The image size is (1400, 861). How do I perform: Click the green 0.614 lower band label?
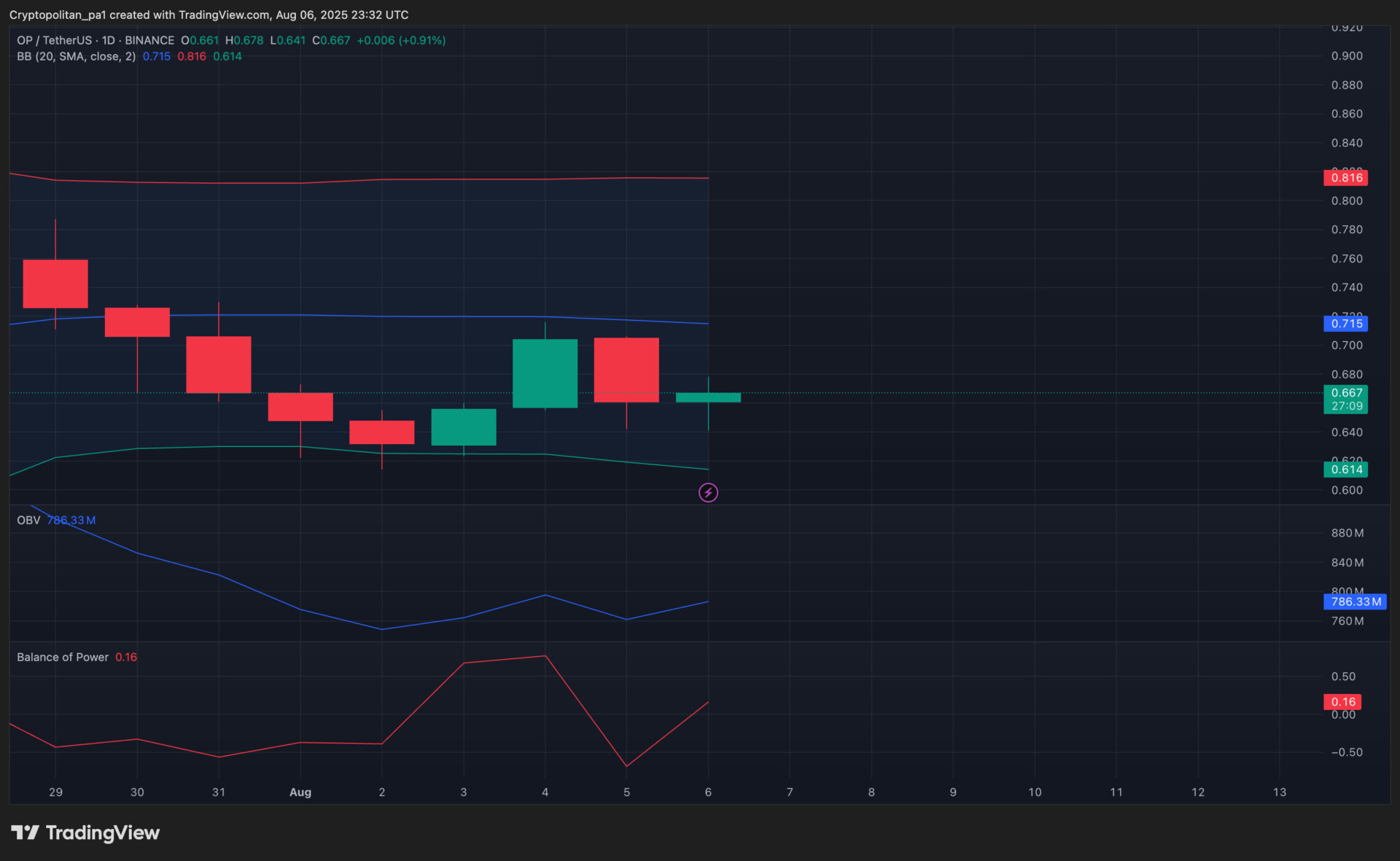[1345, 470]
